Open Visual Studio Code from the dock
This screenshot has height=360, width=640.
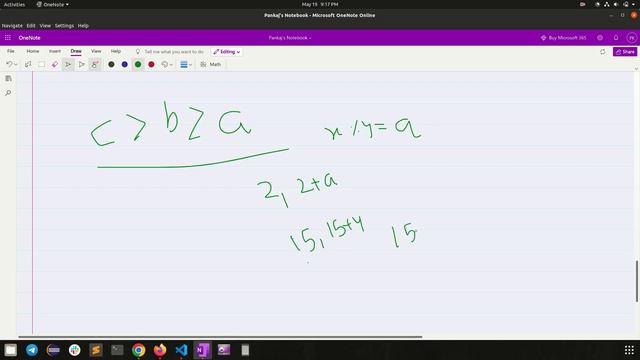click(x=181, y=350)
